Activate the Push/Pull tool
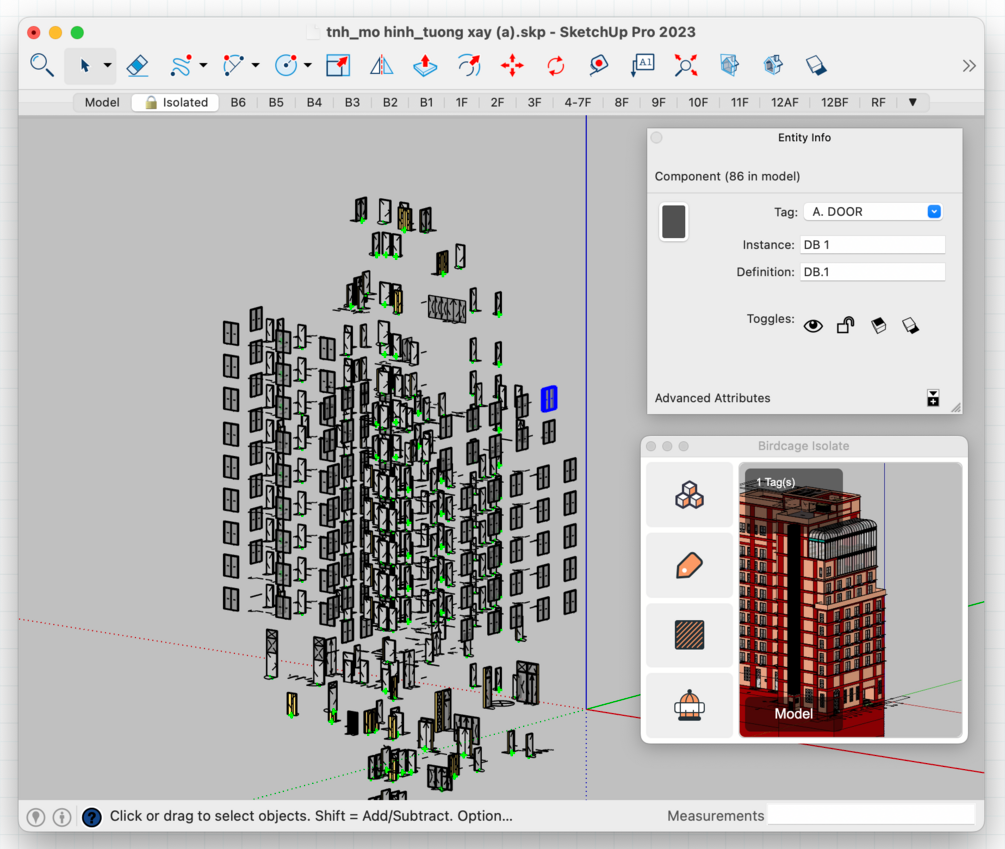The width and height of the screenshot is (1005, 849). (425, 66)
